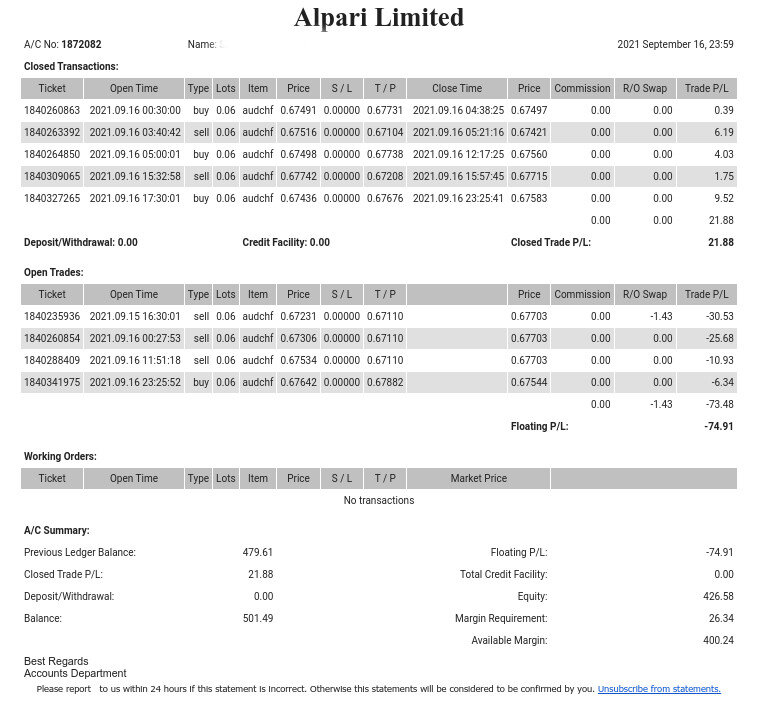The image size is (775, 719).
Task: Click the Credit Facility: 0.00 label
Action: click(286, 242)
